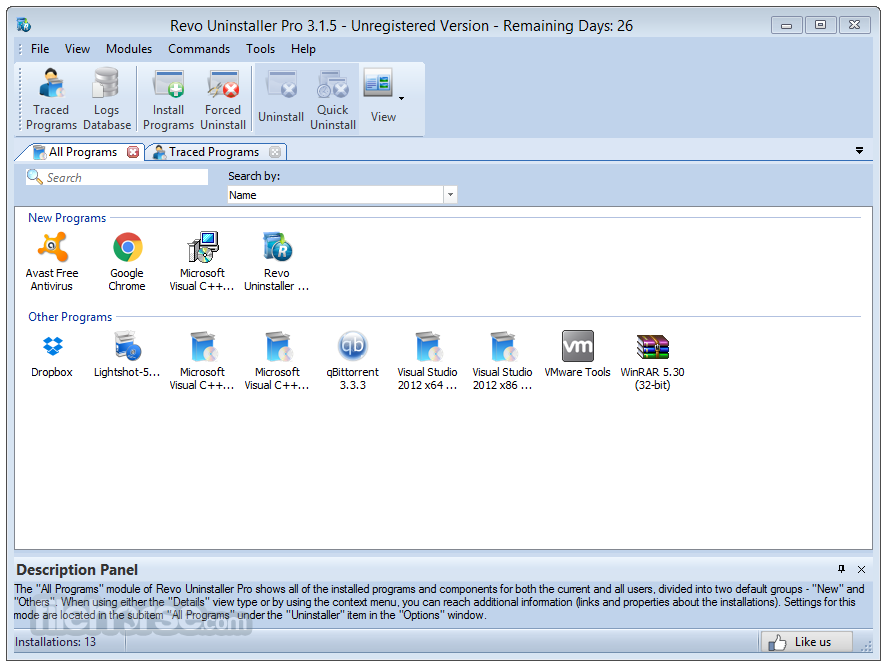Switch to the Traced Programs tab
887x666 pixels.
(x=214, y=152)
